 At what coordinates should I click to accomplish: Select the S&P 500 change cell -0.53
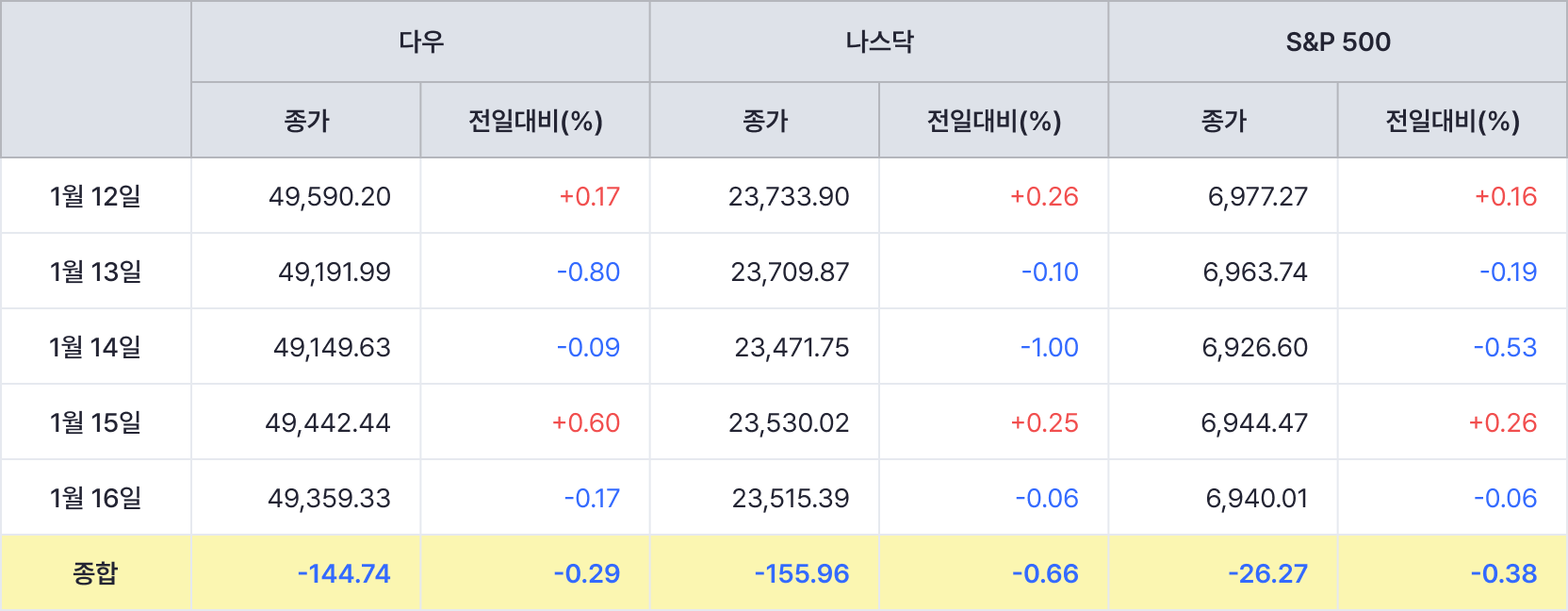click(1505, 347)
